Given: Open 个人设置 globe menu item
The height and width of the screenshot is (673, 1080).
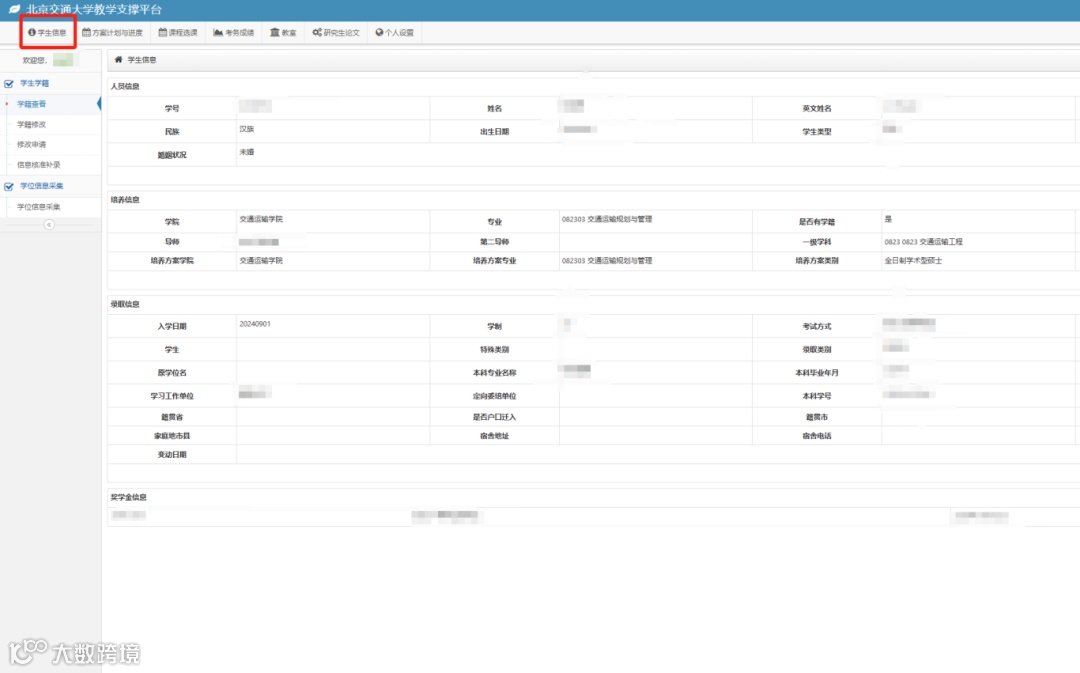Looking at the screenshot, I should point(395,32).
